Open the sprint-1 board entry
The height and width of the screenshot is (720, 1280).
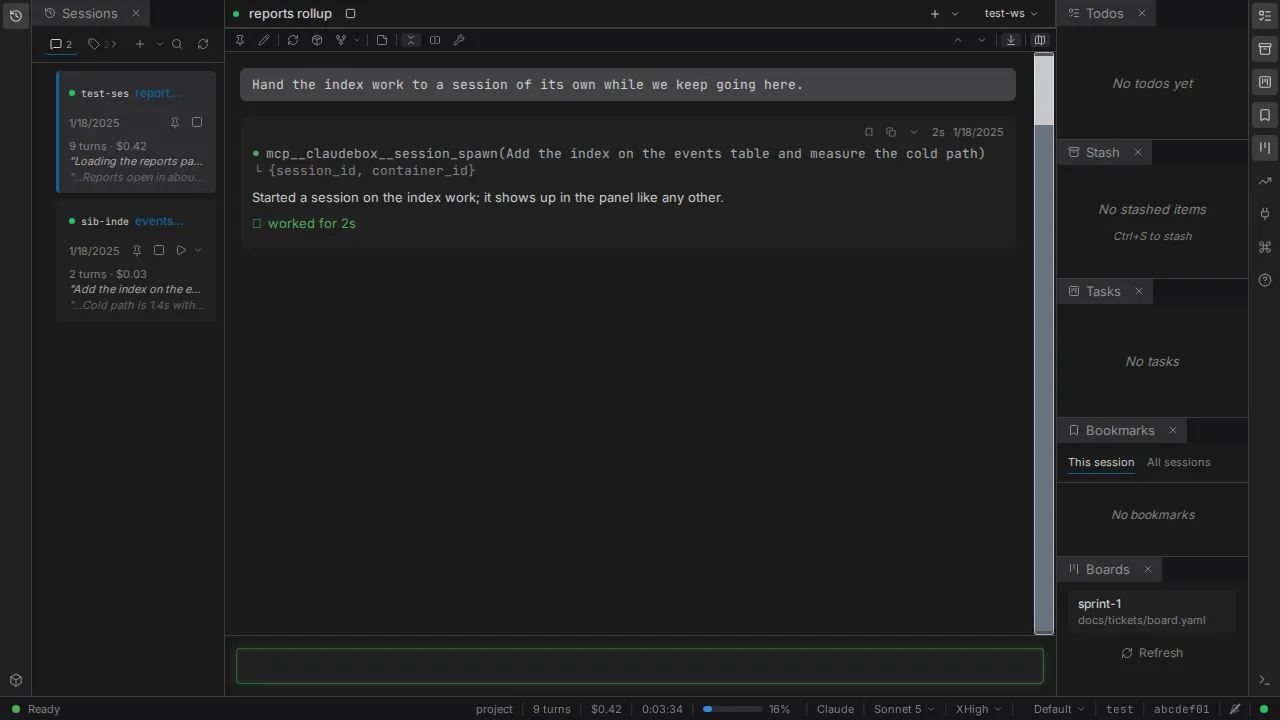click(x=1152, y=611)
